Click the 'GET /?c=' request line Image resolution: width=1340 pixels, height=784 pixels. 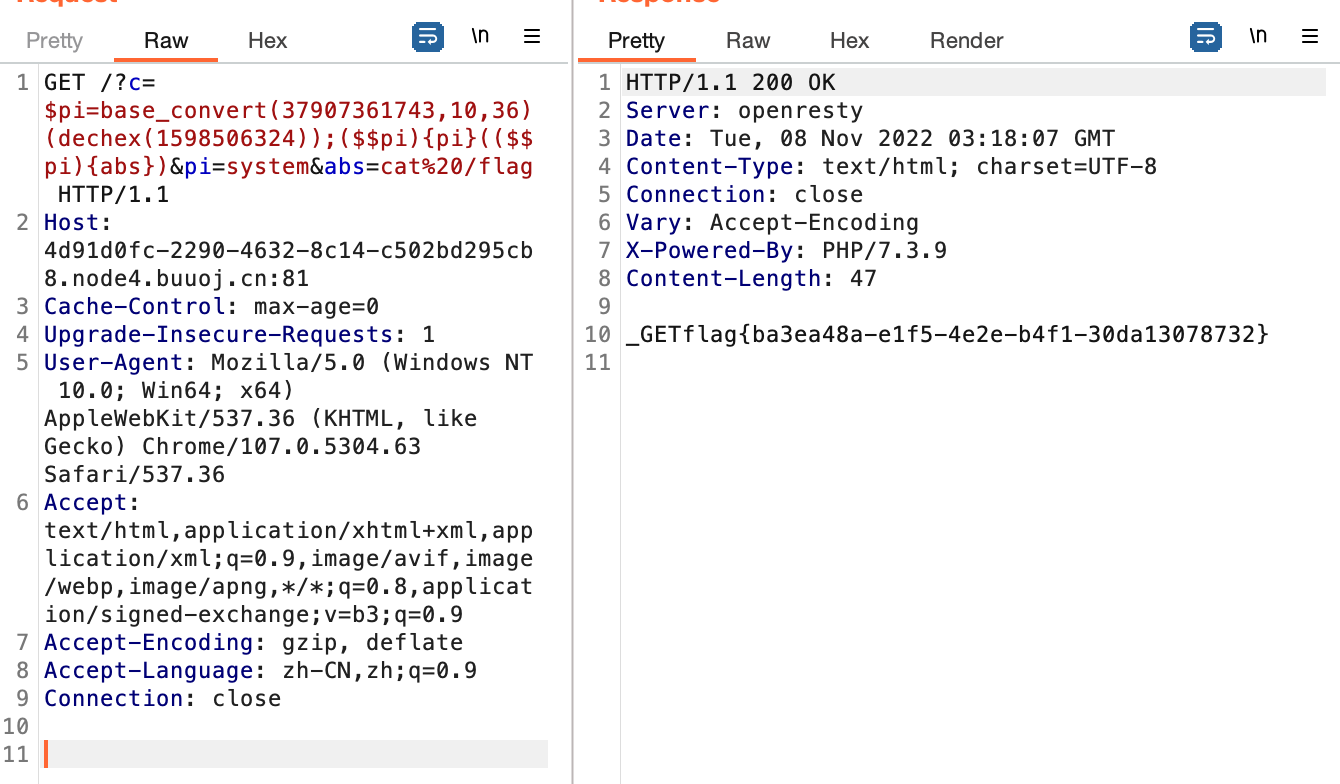(x=100, y=82)
